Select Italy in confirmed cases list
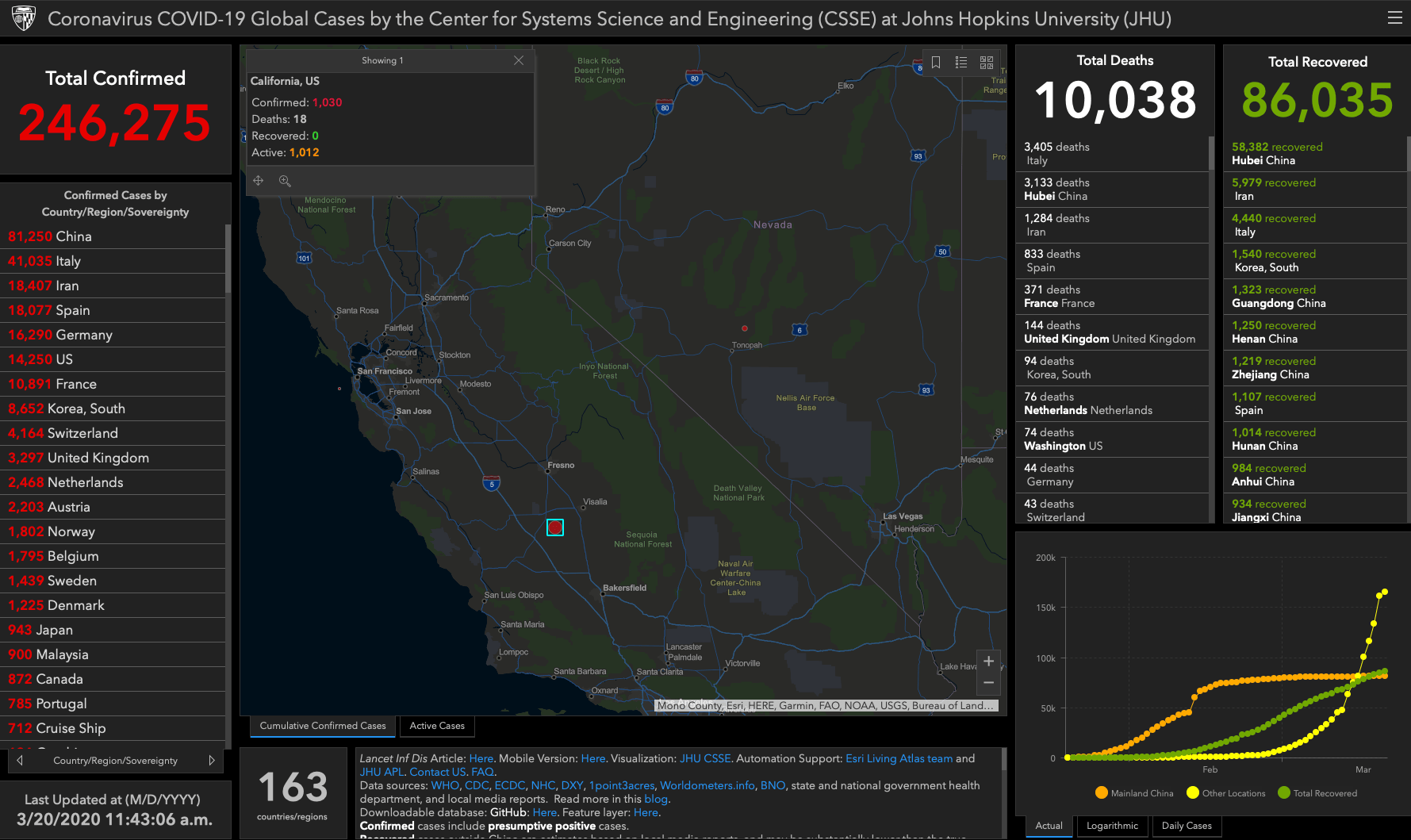Viewport: 1411px width, 840px height. point(113,261)
